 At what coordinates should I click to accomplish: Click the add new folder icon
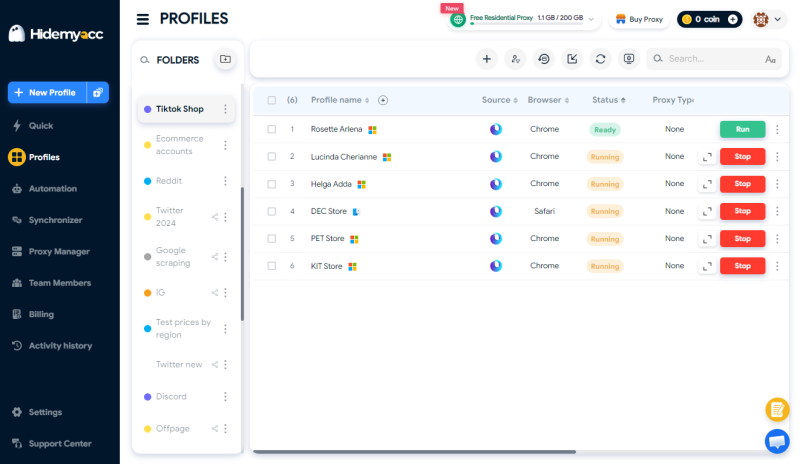pyautogui.click(x=225, y=59)
